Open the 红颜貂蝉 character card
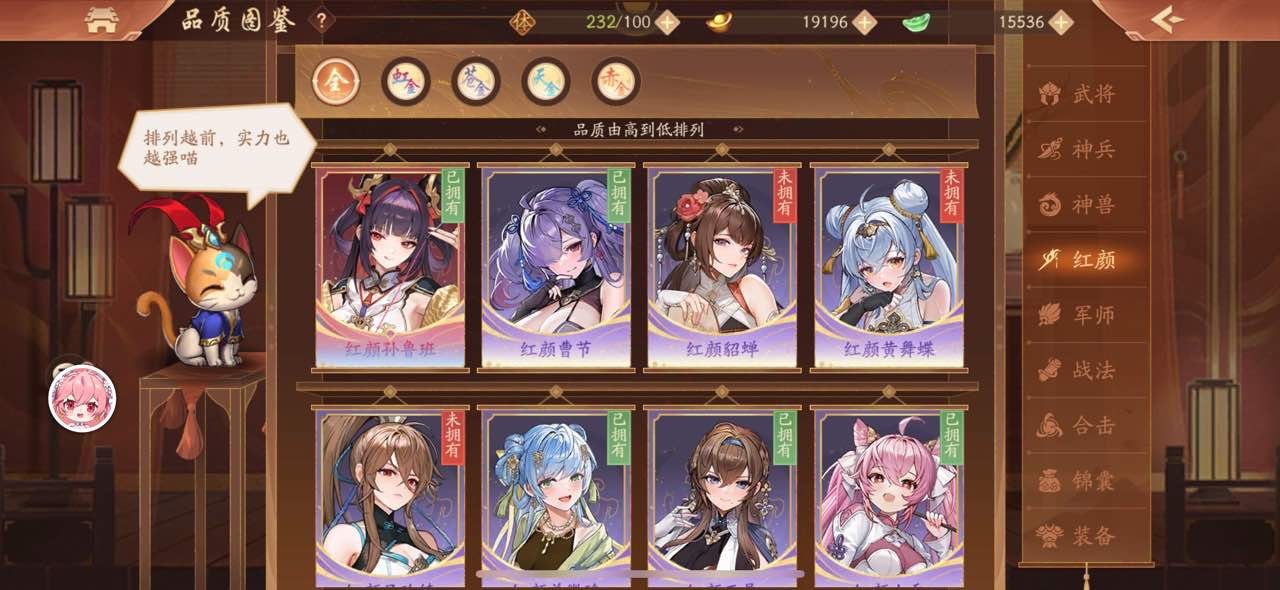1280x590 pixels. [x=722, y=267]
